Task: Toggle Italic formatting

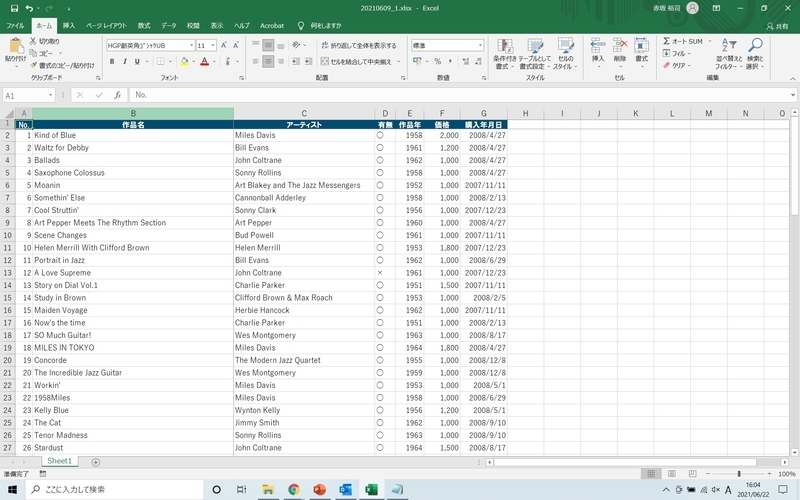Action: point(125,61)
